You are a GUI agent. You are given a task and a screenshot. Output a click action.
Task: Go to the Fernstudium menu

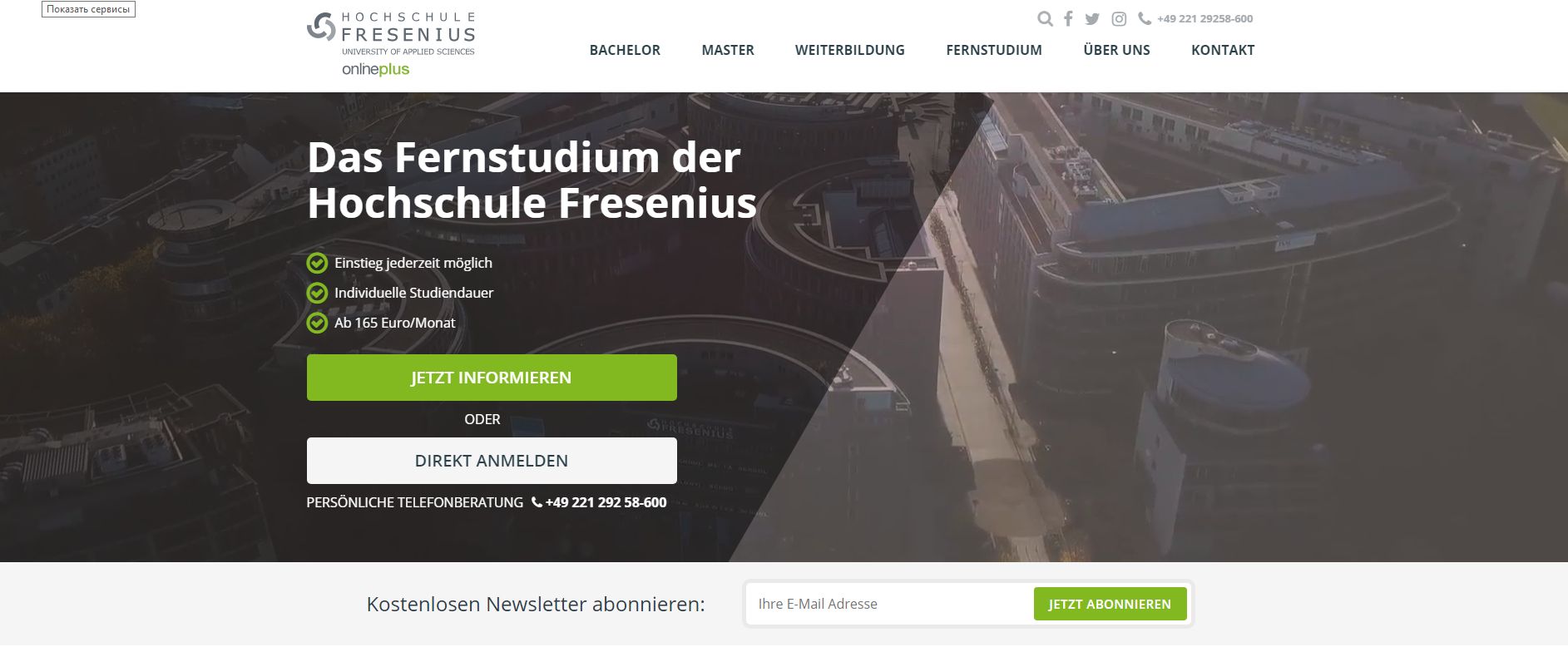[x=994, y=50]
